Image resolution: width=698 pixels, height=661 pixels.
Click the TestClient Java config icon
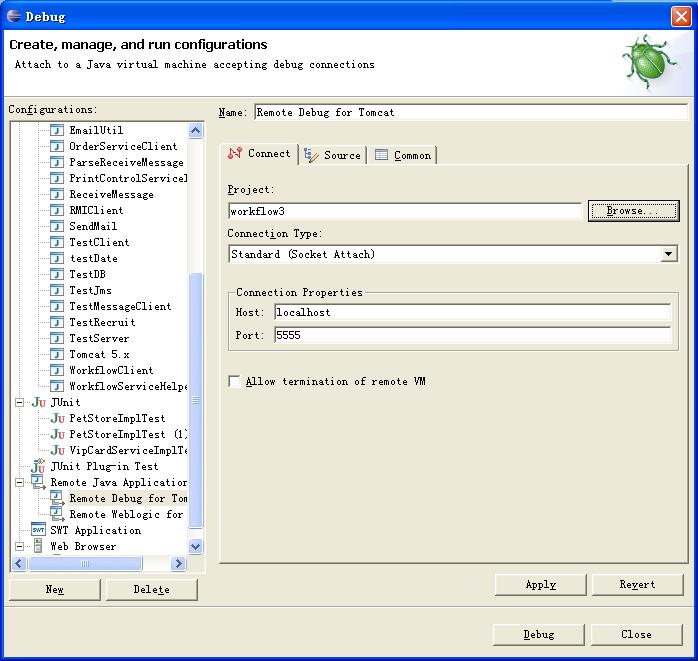coord(57,242)
